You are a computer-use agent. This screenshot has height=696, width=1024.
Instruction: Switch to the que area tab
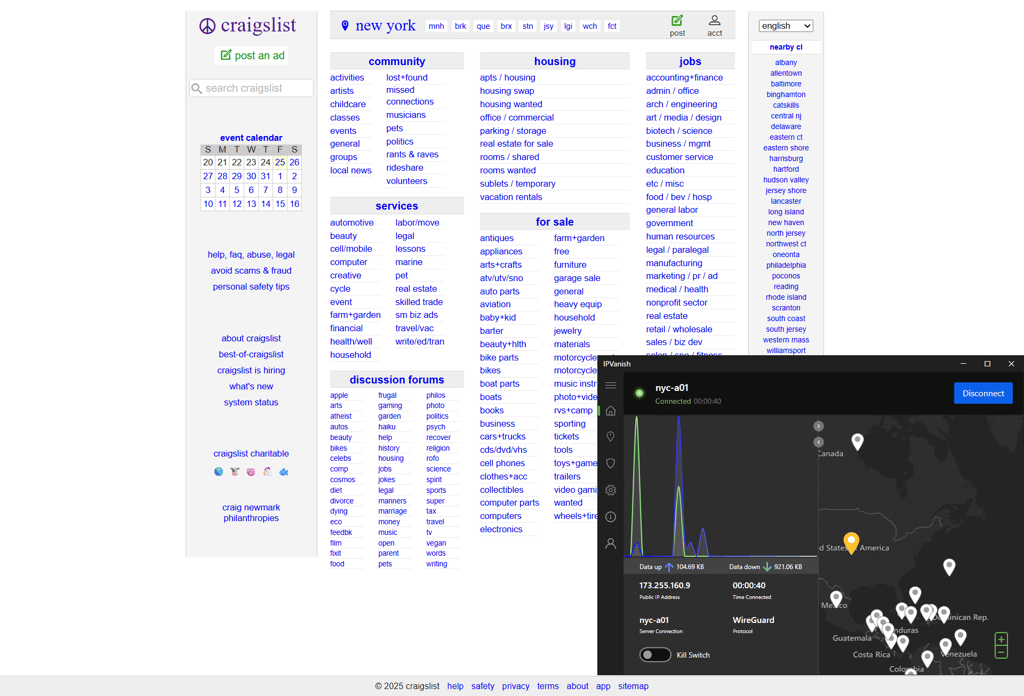coord(483,26)
